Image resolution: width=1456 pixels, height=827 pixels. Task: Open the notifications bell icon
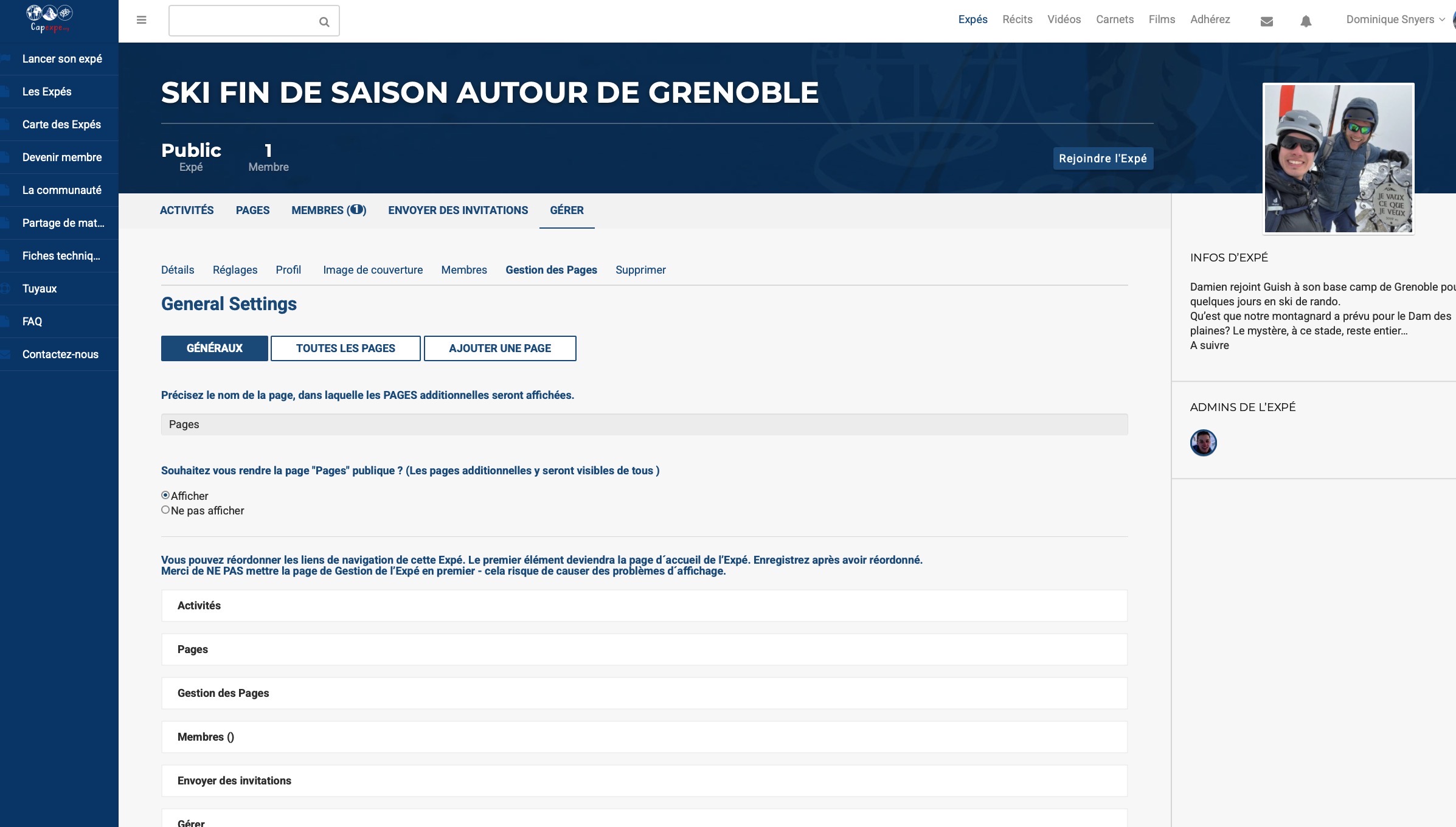[x=1305, y=21]
